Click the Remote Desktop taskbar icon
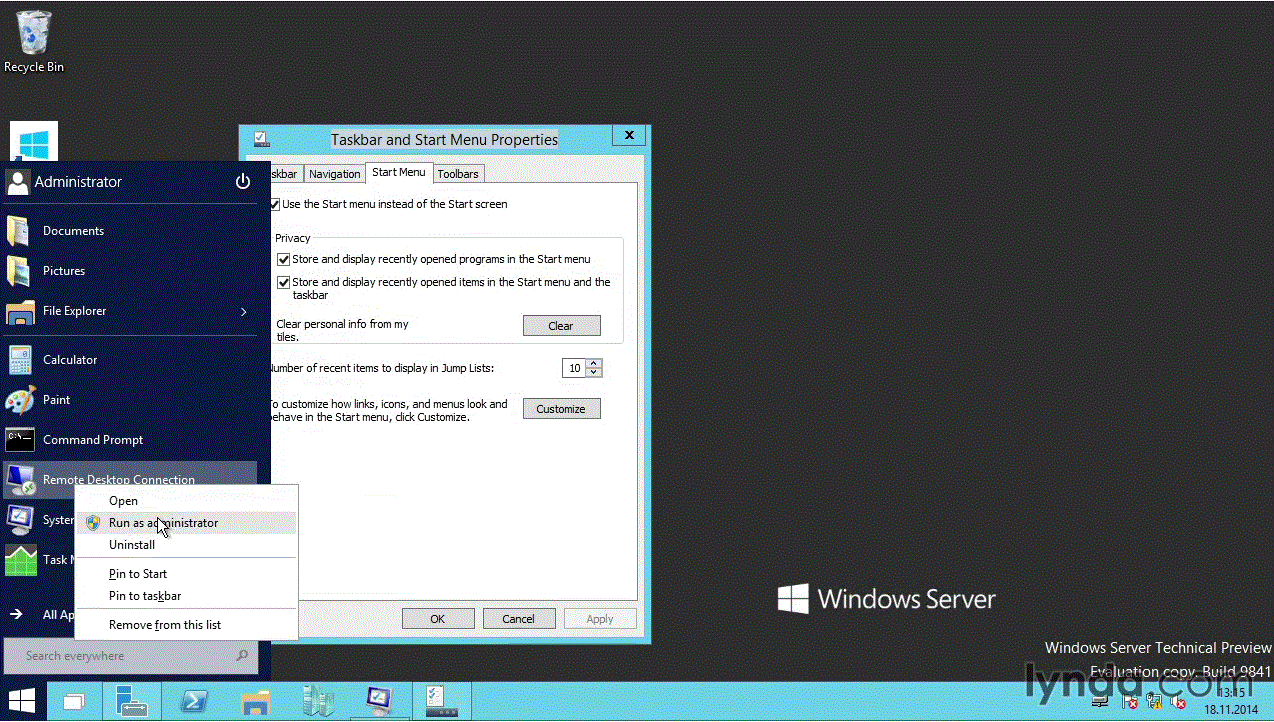The height and width of the screenshot is (722, 1274). (x=380, y=702)
